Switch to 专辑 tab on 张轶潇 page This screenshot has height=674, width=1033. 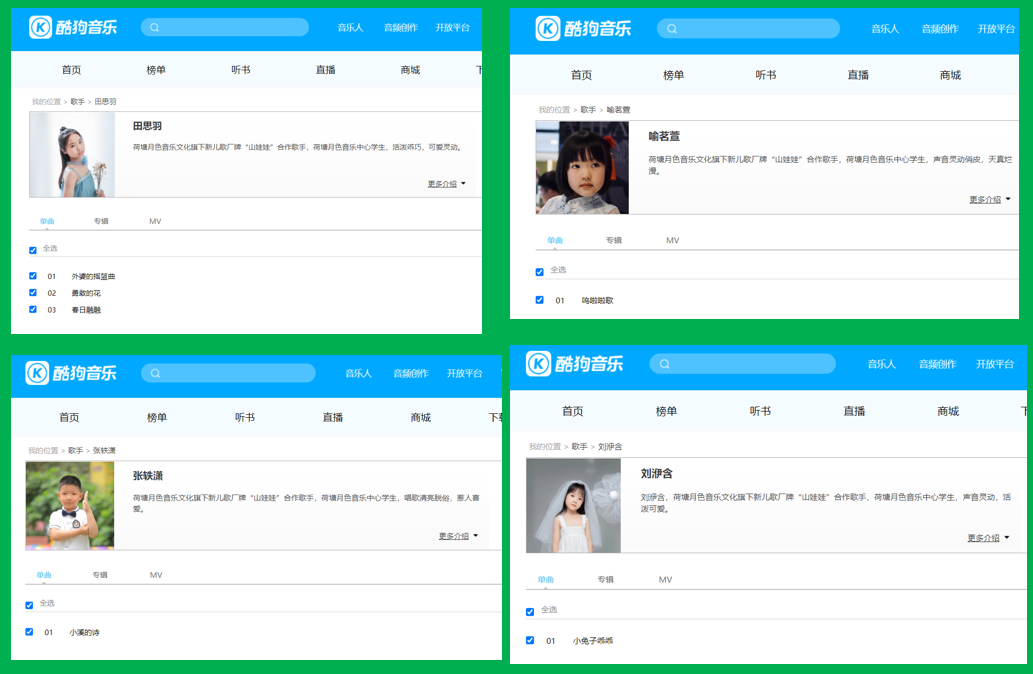100,575
